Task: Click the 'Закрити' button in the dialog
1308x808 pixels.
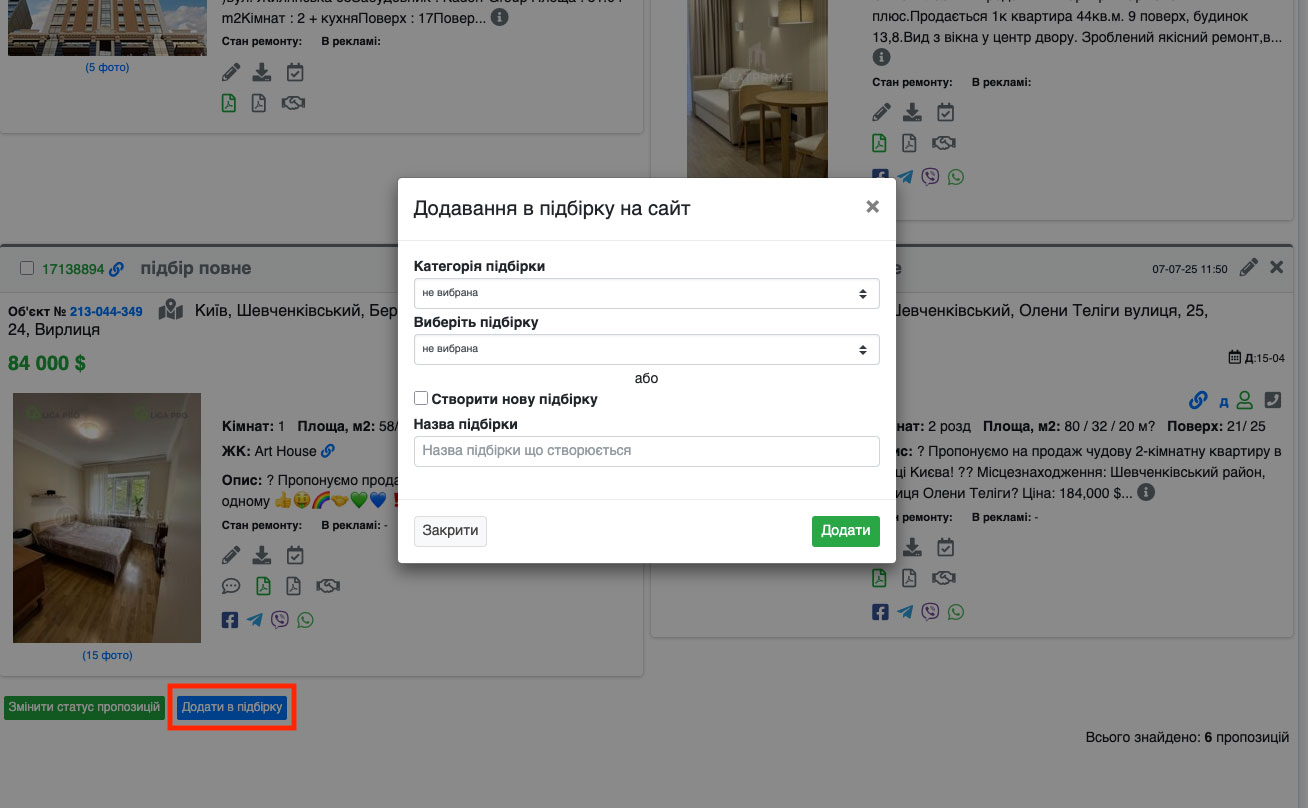Action: click(450, 531)
